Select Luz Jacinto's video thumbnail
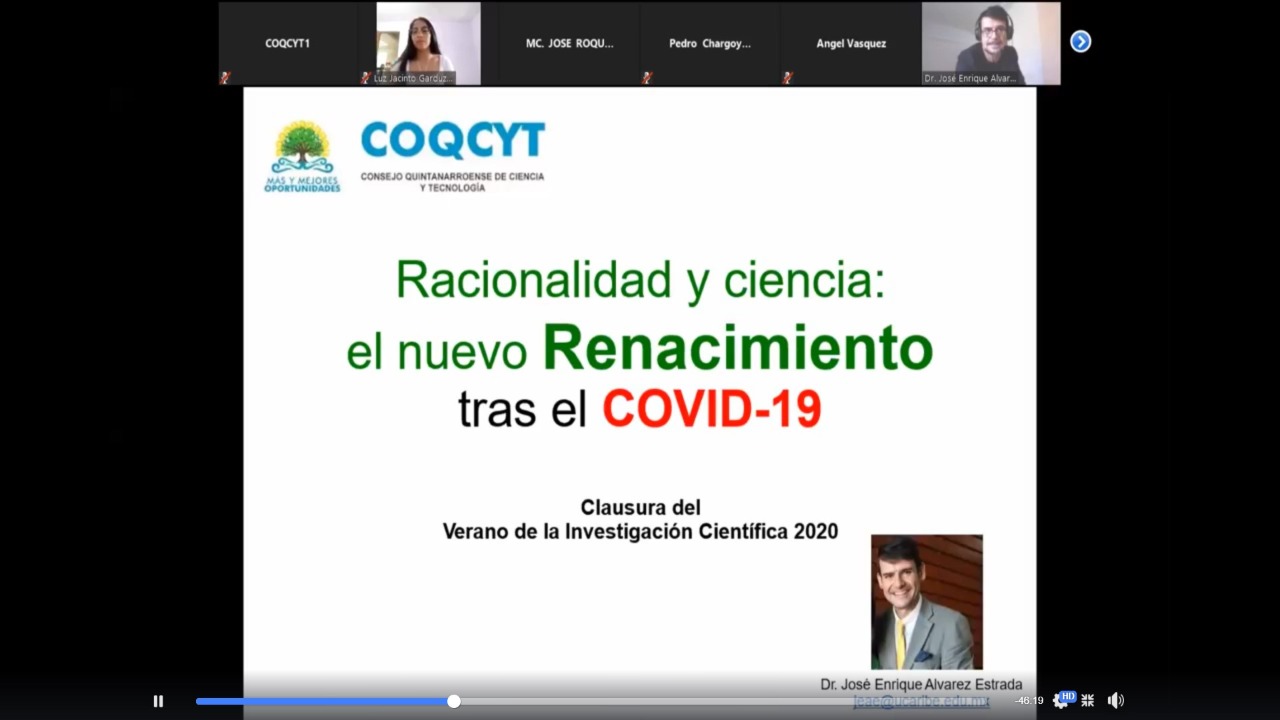The width and height of the screenshot is (1280, 720). (428, 40)
